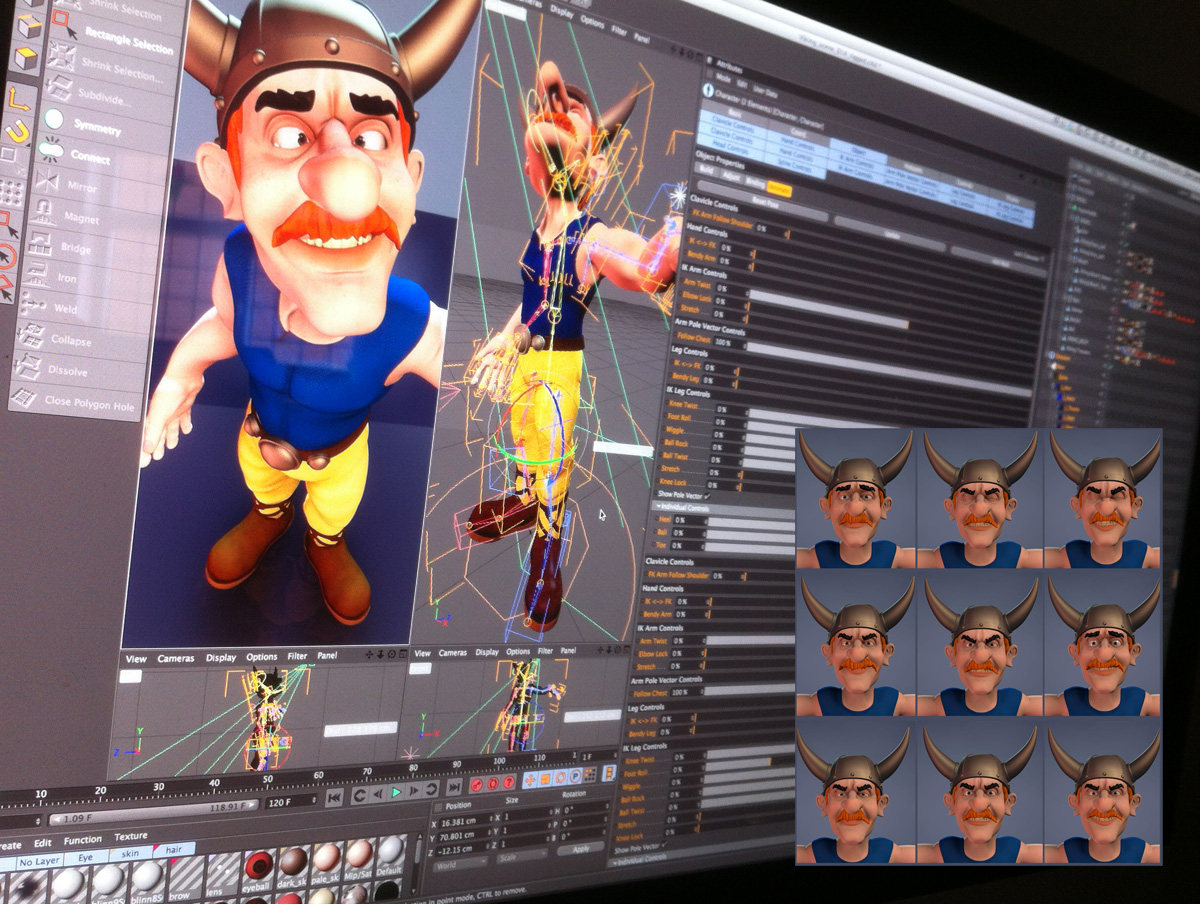Screen dimensions: 1200x904
Task: Uncheck the upper Show Pole Vector checkbox
Action: [x=707, y=495]
